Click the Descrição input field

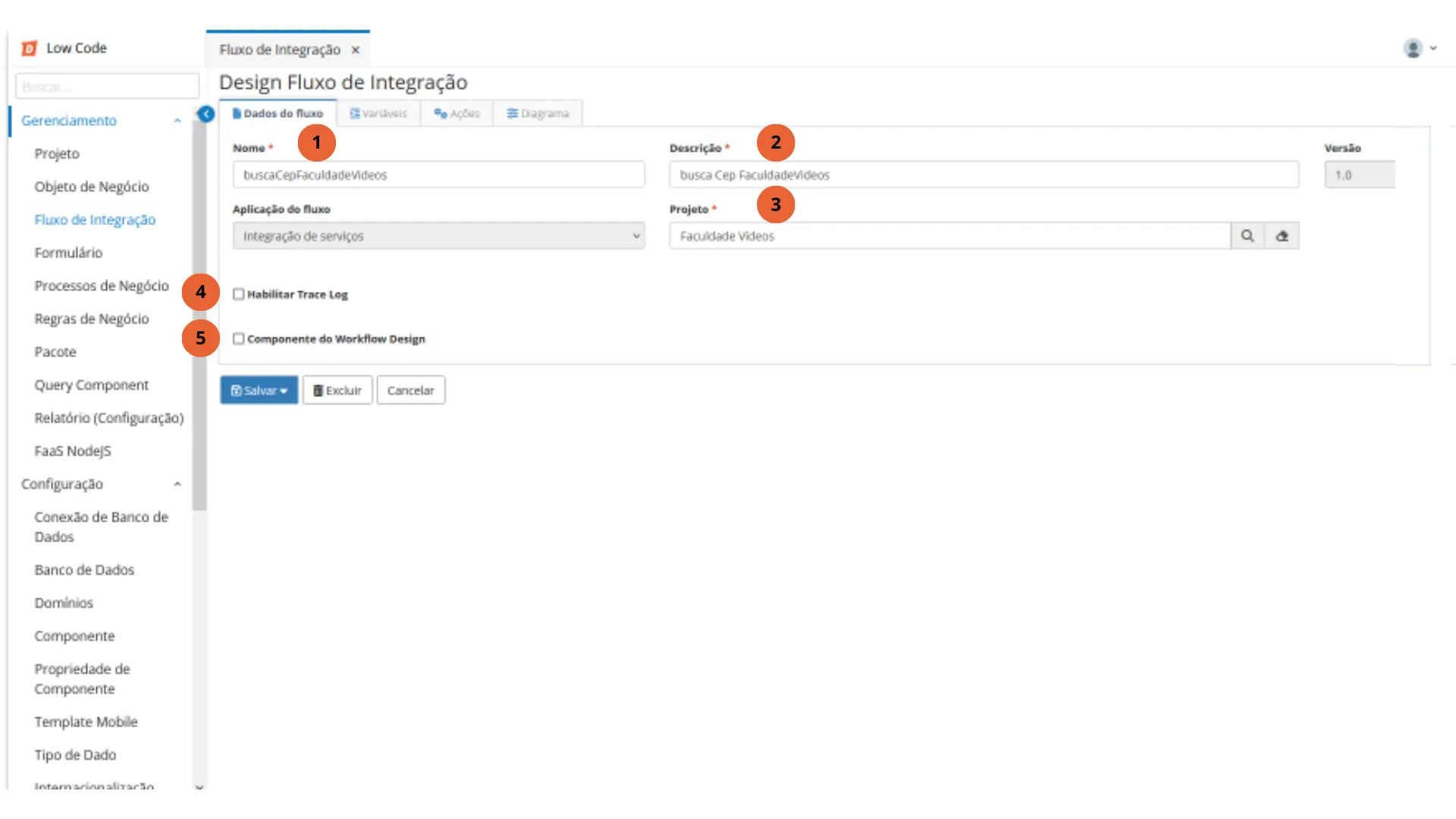984,175
